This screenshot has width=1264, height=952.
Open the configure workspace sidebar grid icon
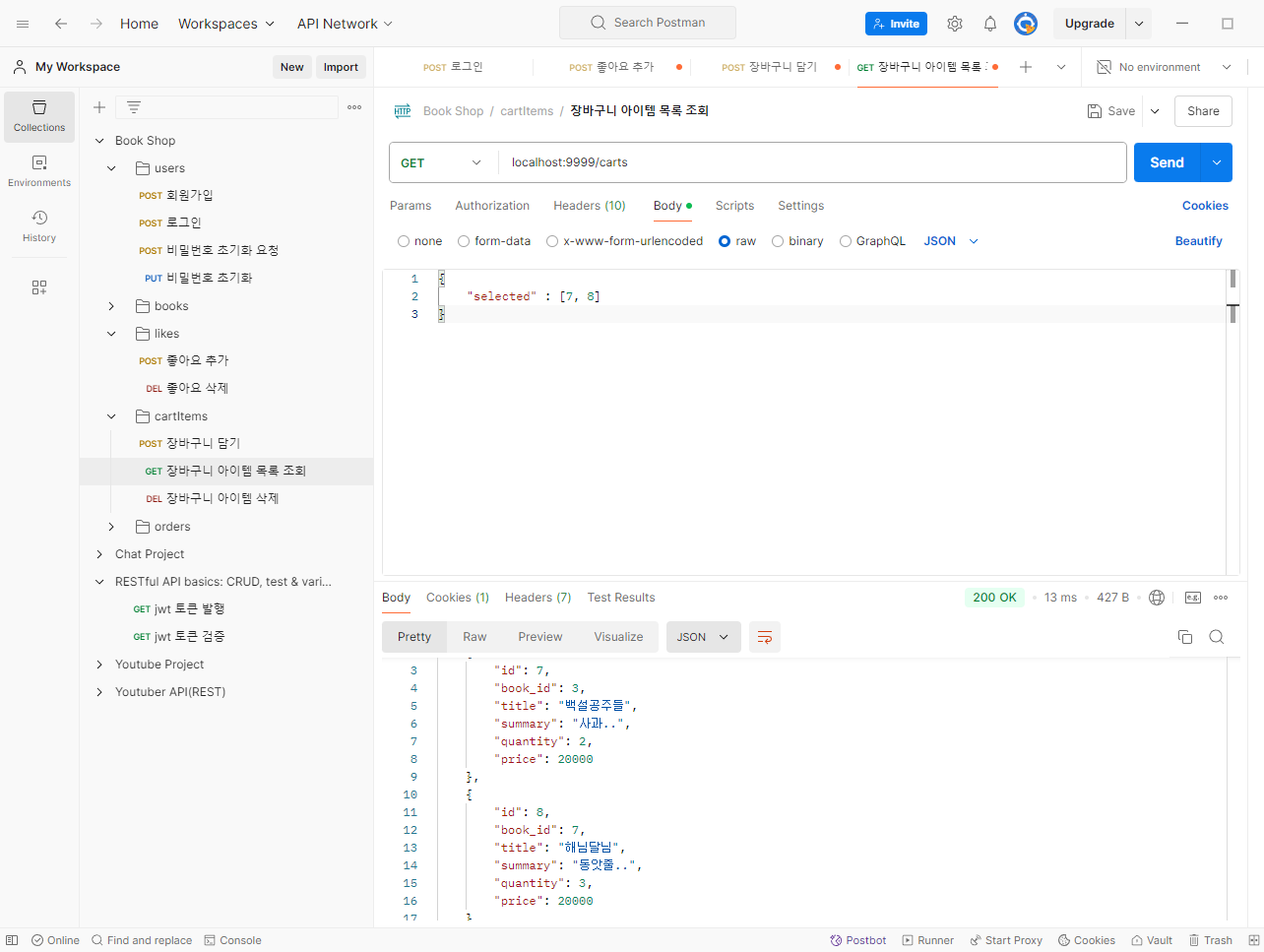click(39, 287)
